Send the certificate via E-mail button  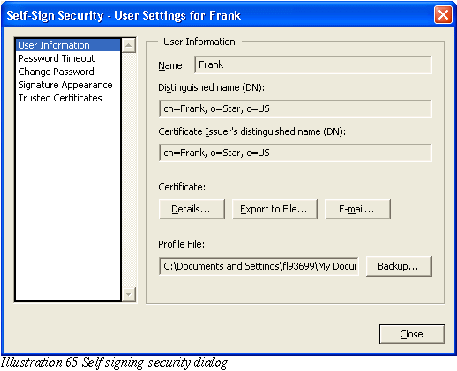click(x=358, y=209)
